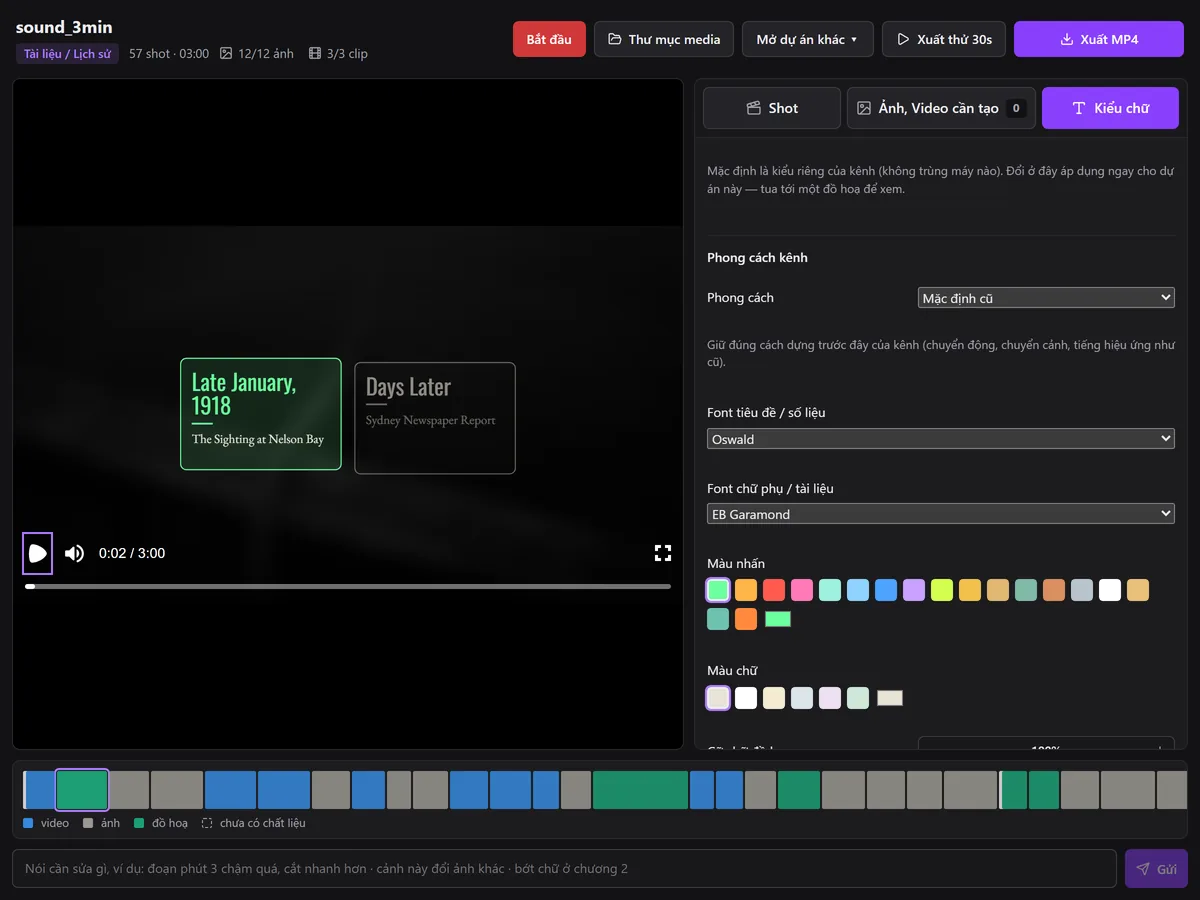This screenshot has width=1200, height=900.
Task: Click the chưa có chất liệu legend label
Action: [x=263, y=823]
